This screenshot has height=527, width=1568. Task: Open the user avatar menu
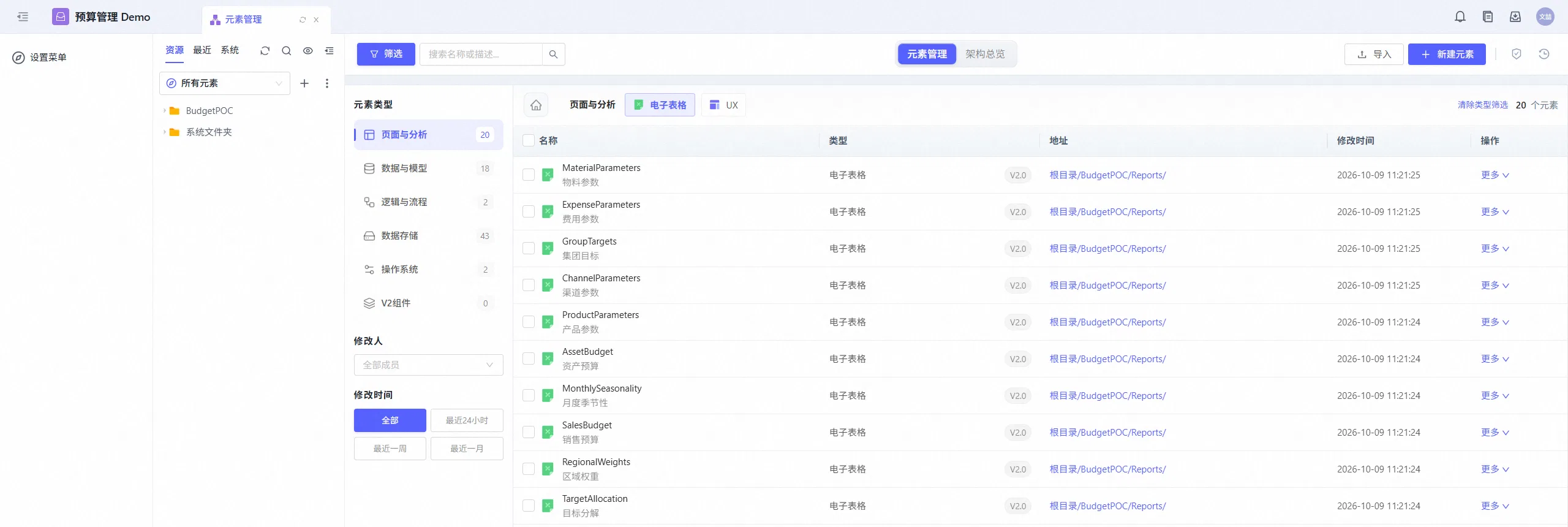(1545, 17)
